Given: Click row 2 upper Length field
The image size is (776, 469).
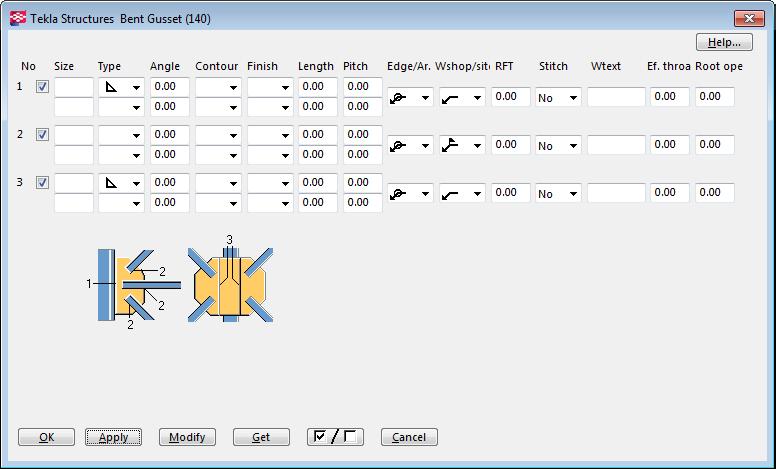Looking at the screenshot, I should 318,135.
